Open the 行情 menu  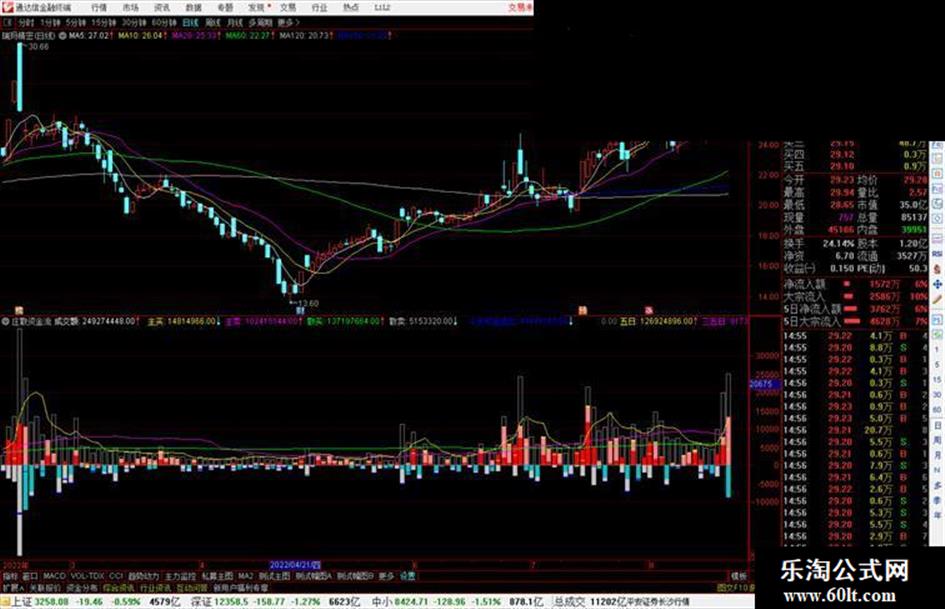[99, 8]
